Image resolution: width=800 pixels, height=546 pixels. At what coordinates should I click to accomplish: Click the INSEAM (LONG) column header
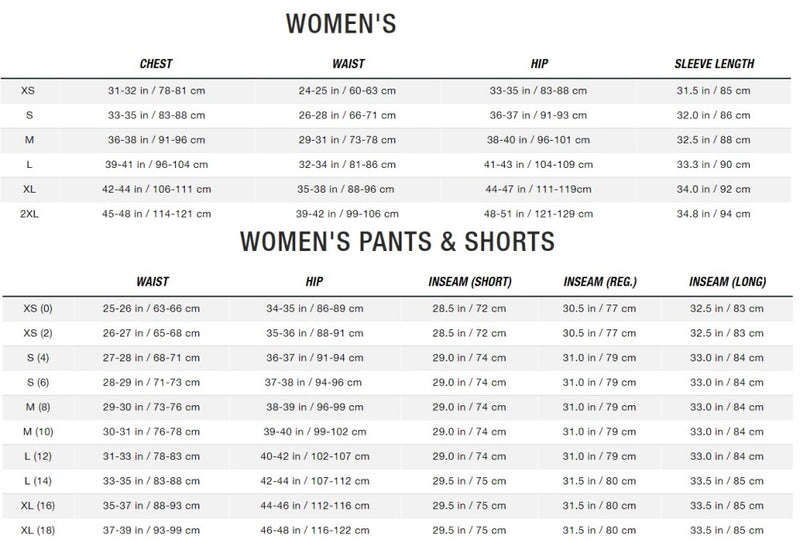728,282
